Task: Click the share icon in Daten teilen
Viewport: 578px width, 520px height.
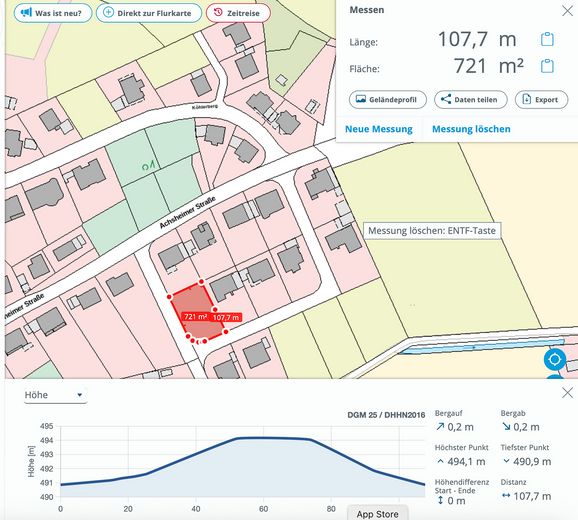Action: [x=446, y=99]
